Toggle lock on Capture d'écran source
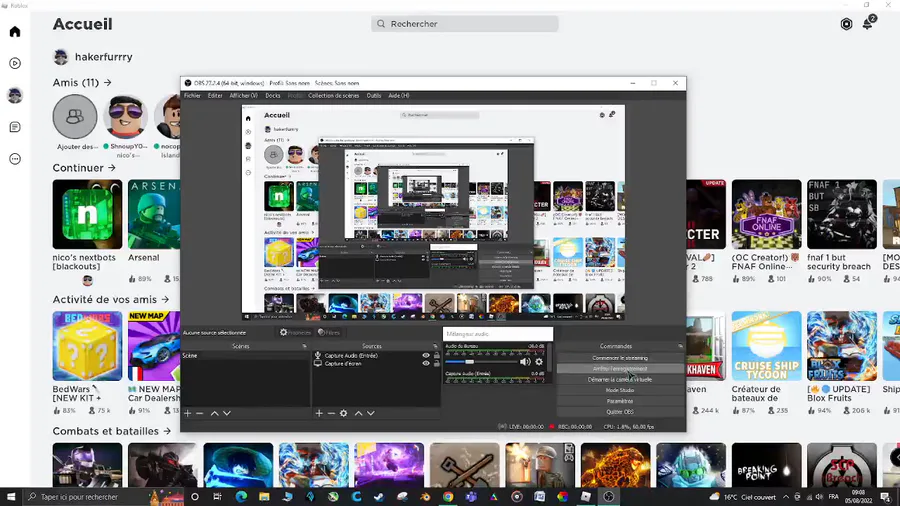900x506 pixels. pos(436,363)
